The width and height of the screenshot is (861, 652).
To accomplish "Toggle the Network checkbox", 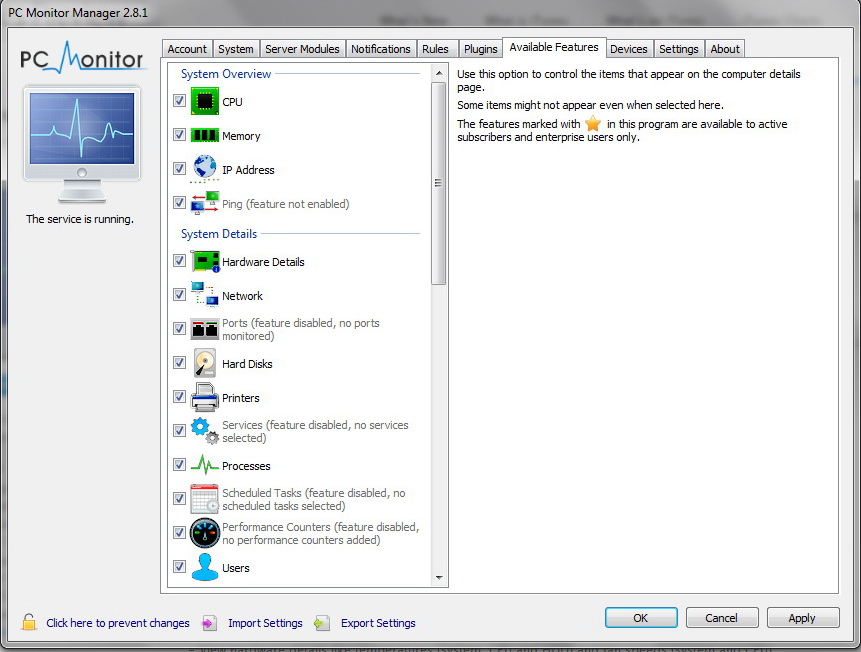I will tap(179, 294).
